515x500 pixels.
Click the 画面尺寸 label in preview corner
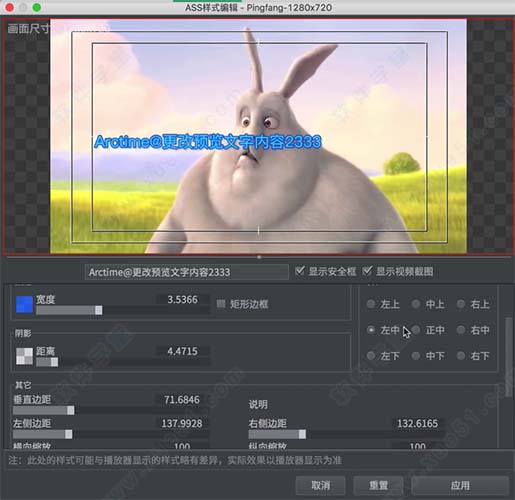click(x=29, y=29)
